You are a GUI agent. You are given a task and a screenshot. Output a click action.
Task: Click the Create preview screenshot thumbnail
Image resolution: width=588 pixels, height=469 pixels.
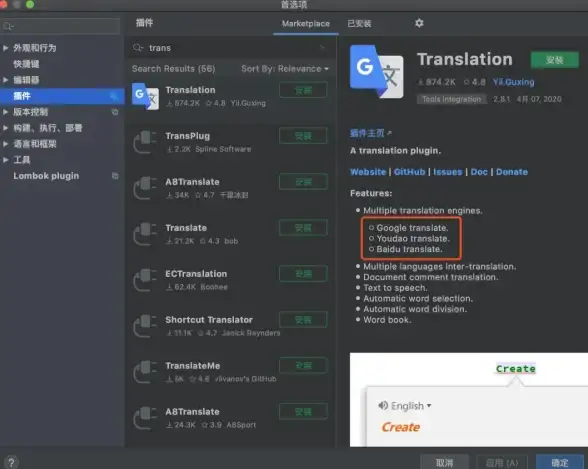[x=469, y=399]
